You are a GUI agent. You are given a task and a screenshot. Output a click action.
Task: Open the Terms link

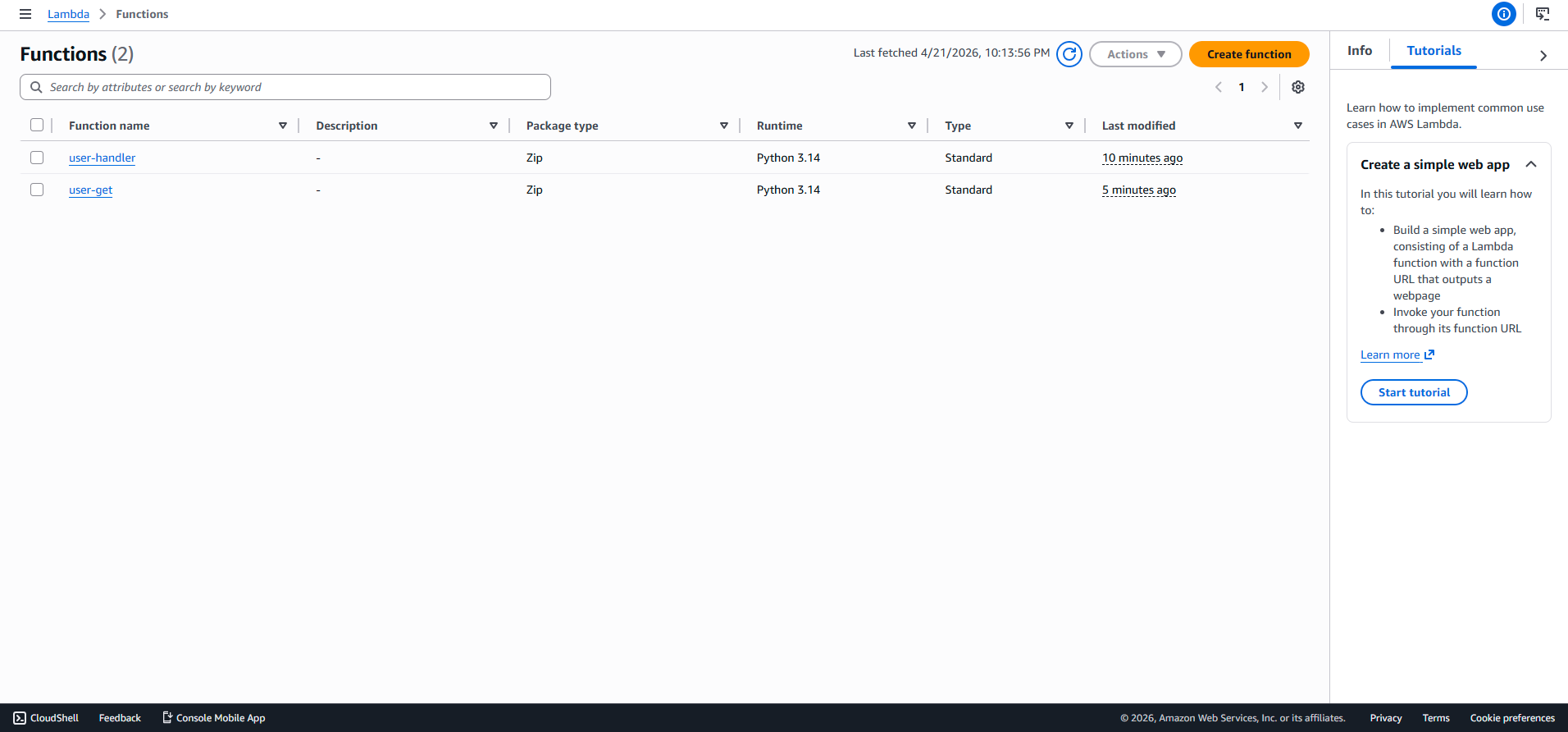(1436, 718)
